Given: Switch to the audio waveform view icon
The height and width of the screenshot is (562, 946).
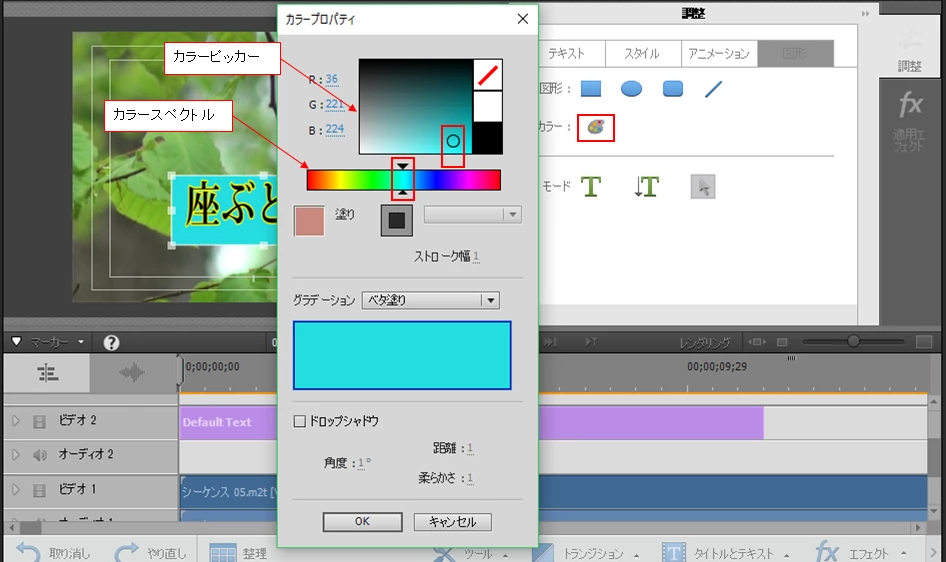Looking at the screenshot, I should [x=132, y=373].
